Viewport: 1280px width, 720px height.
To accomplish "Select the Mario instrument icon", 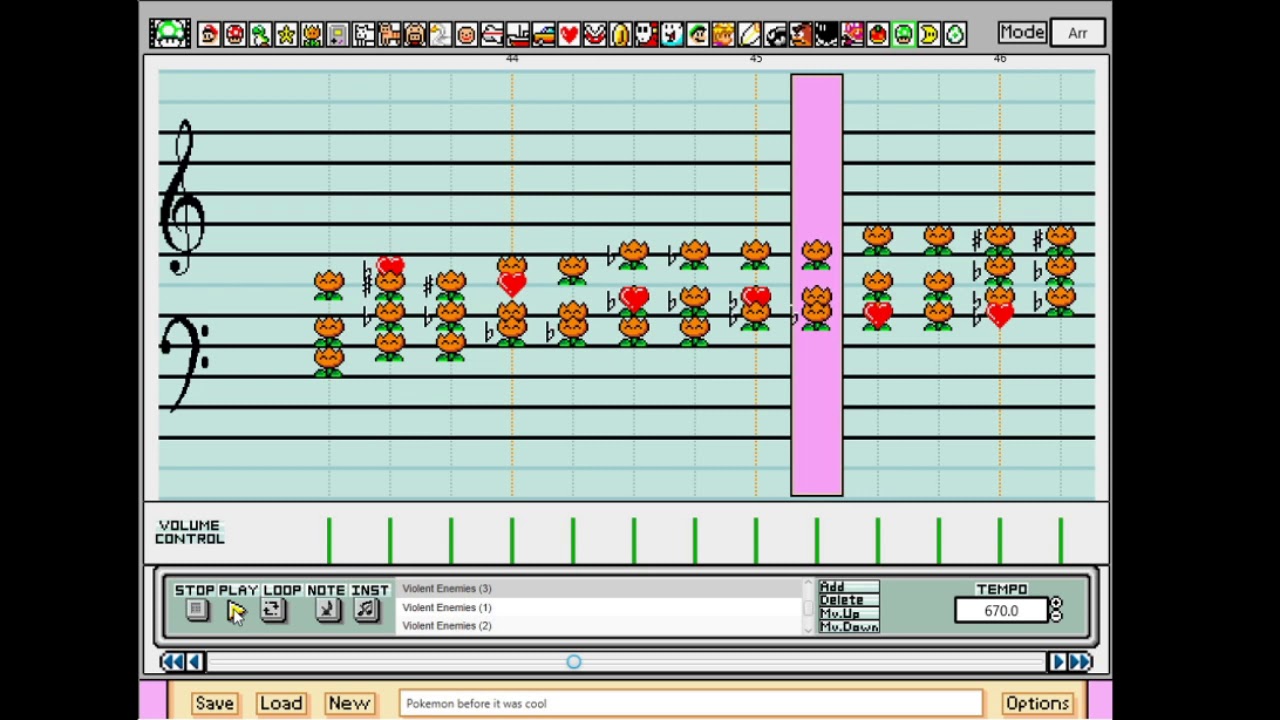I will coord(209,34).
